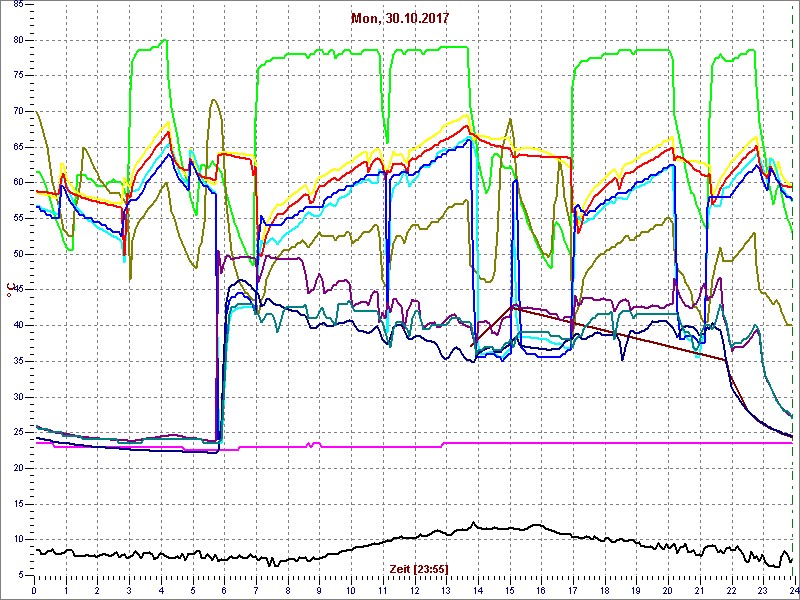
Task: Click hour 14 on the time axis
Action: (478, 589)
